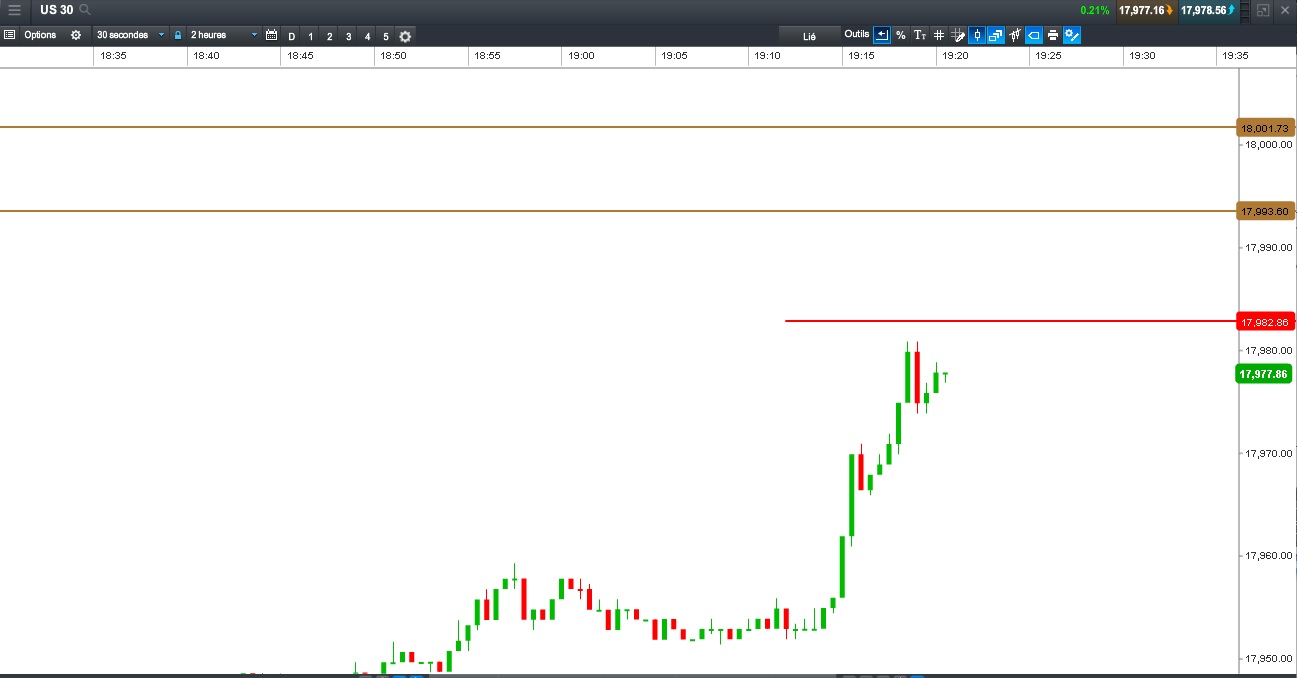Screen dimensions: 1297x678
Task: Select the 18,001.73 price level label
Action: [1266, 128]
